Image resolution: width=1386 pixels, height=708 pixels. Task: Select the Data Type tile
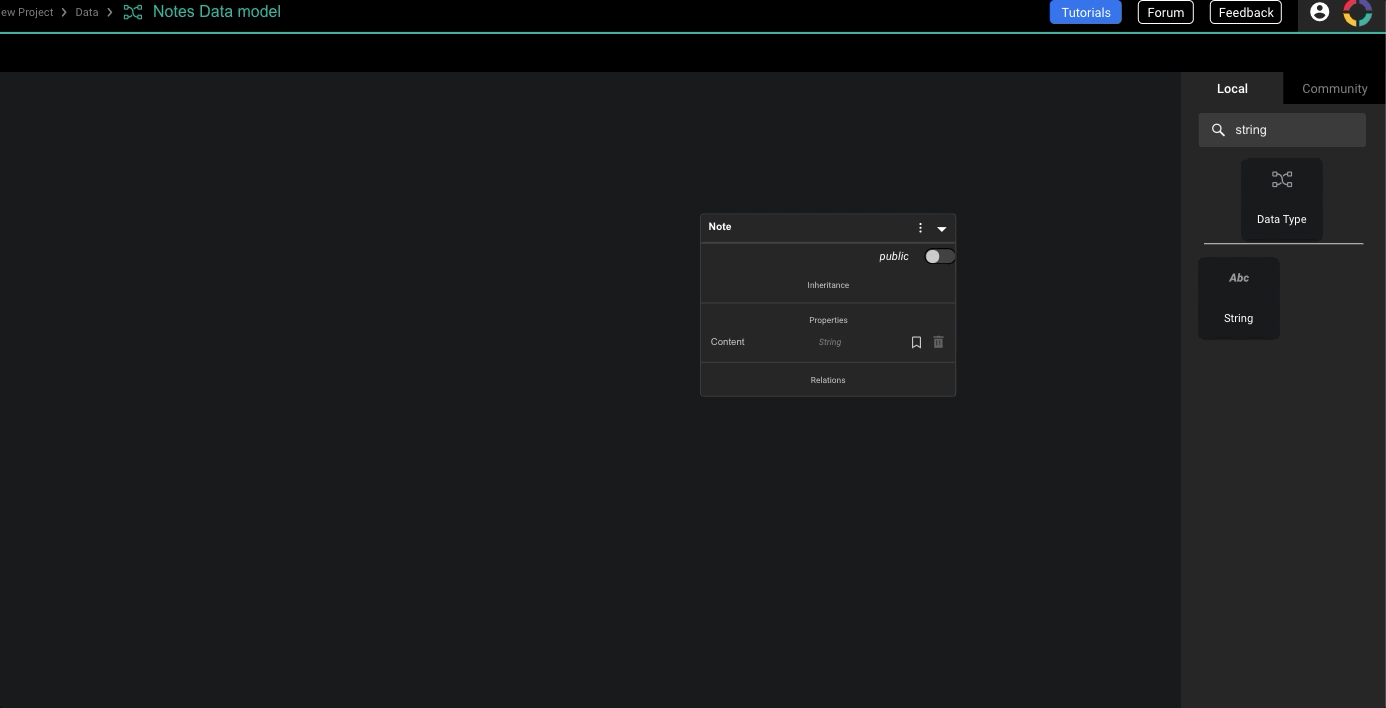tap(1281, 199)
